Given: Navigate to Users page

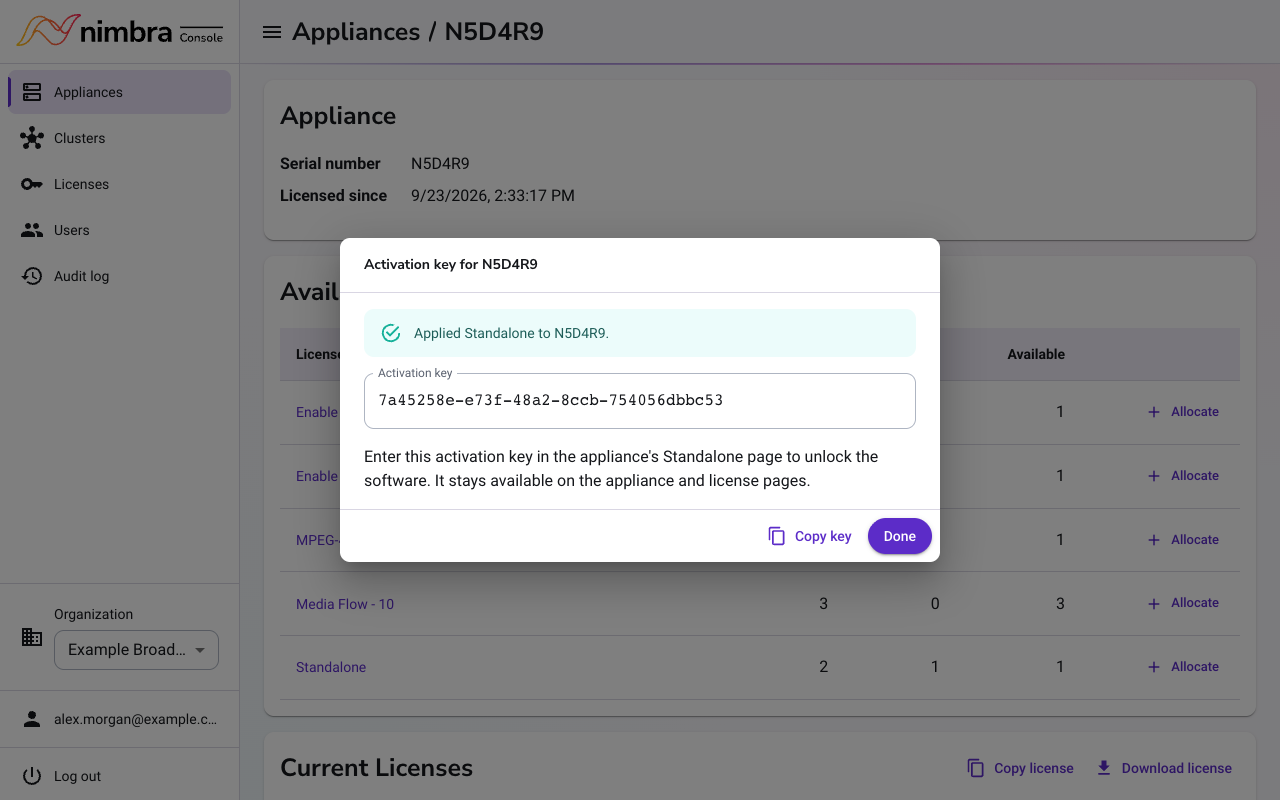Looking at the screenshot, I should pyautogui.click(x=120, y=230).
